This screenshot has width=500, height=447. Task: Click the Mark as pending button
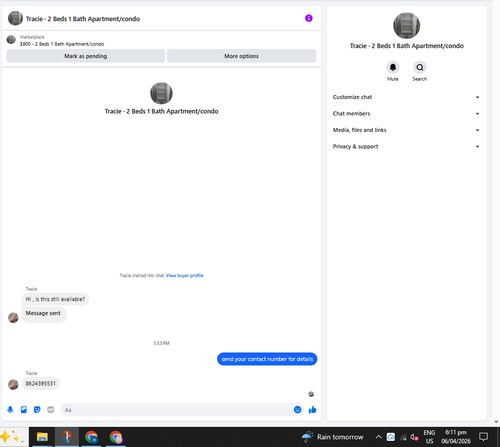pos(86,56)
